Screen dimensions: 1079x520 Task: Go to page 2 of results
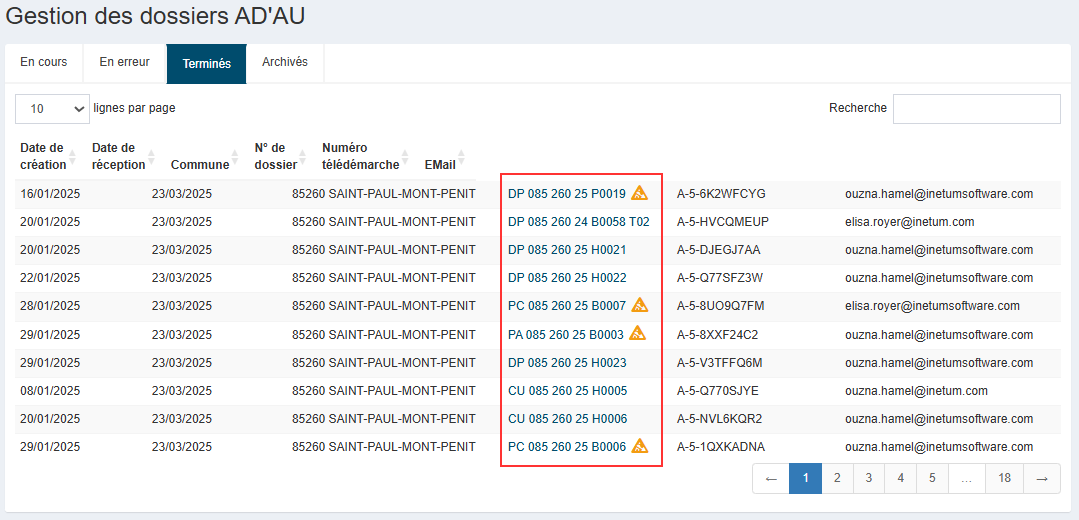click(x=837, y=479)
